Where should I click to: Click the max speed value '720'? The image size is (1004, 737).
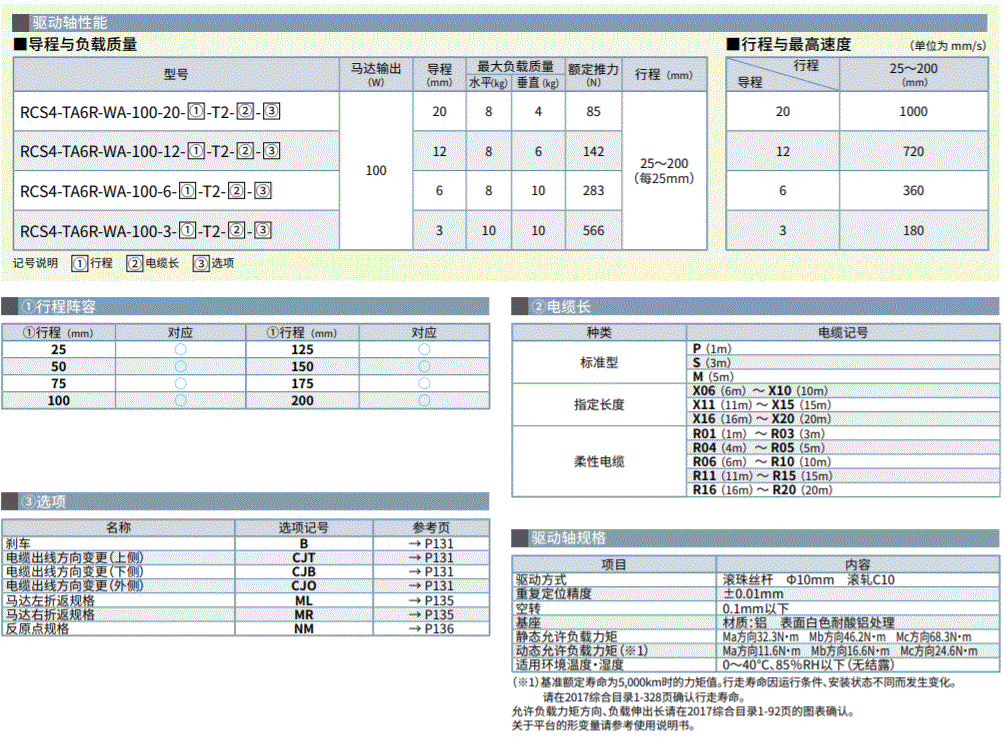(914, 151)
